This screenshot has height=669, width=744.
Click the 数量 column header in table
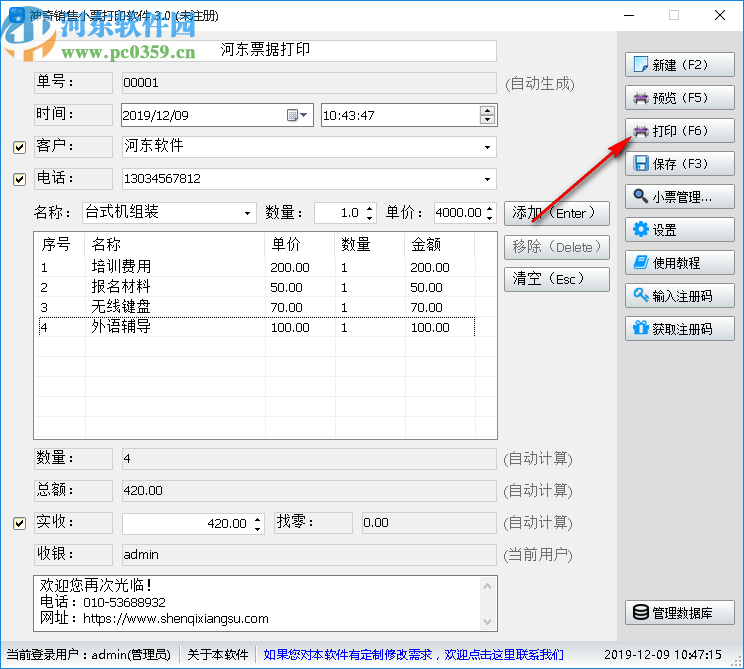pyautogui.click(x=370, y=245)
